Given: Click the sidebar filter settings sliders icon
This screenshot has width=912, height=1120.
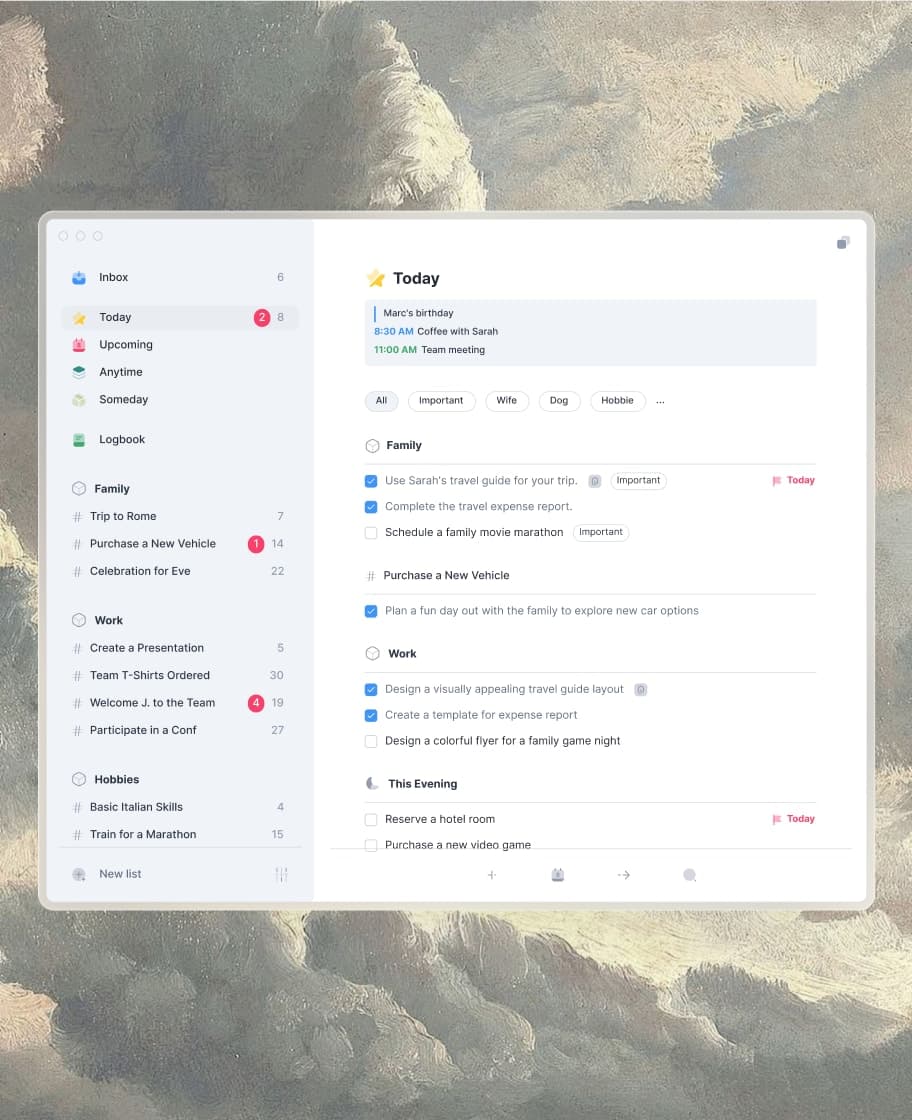Looking at the screenshot, I should (x=281, y=874).
